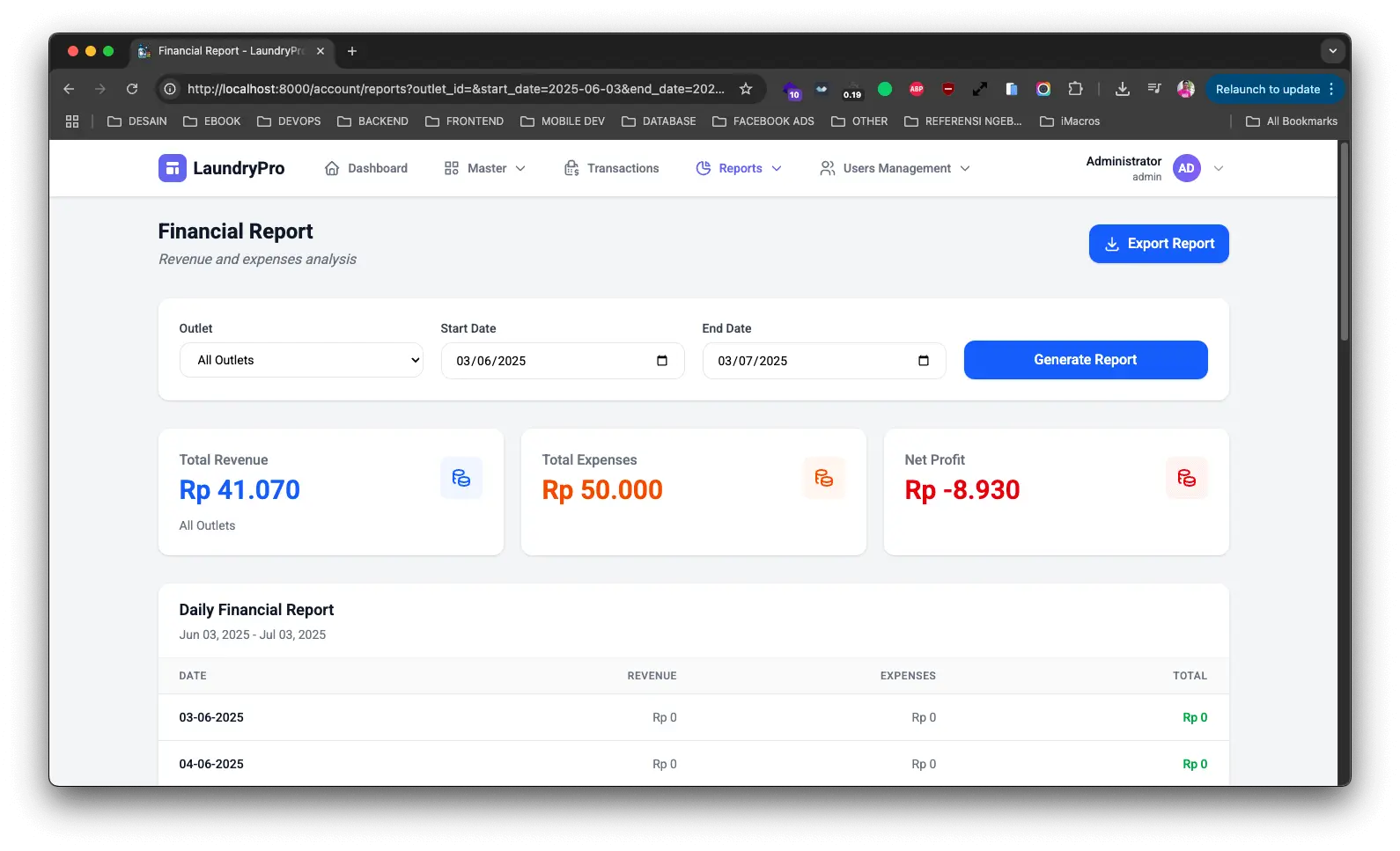Expand the Outlet dropdown
The width and height of the screenshot is (1400, 851).
pyautogui.click(x=301, y=360)
